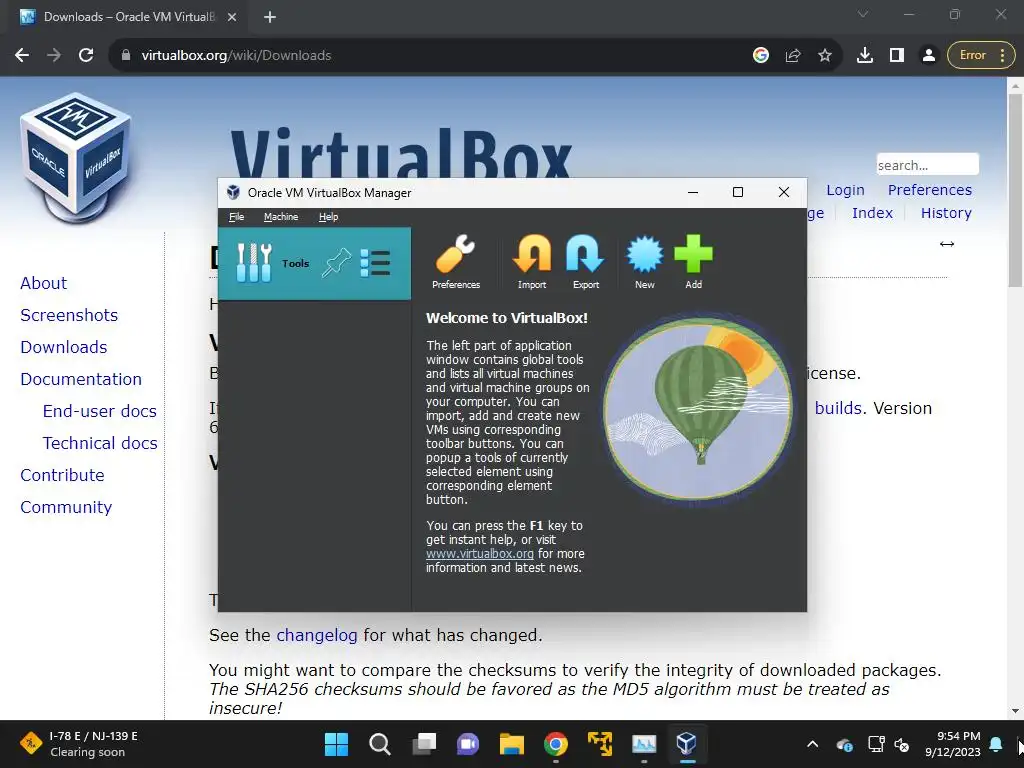Click the notification bell icon
The width and height of the screenshot is (1024, 768).
[996, 744]
